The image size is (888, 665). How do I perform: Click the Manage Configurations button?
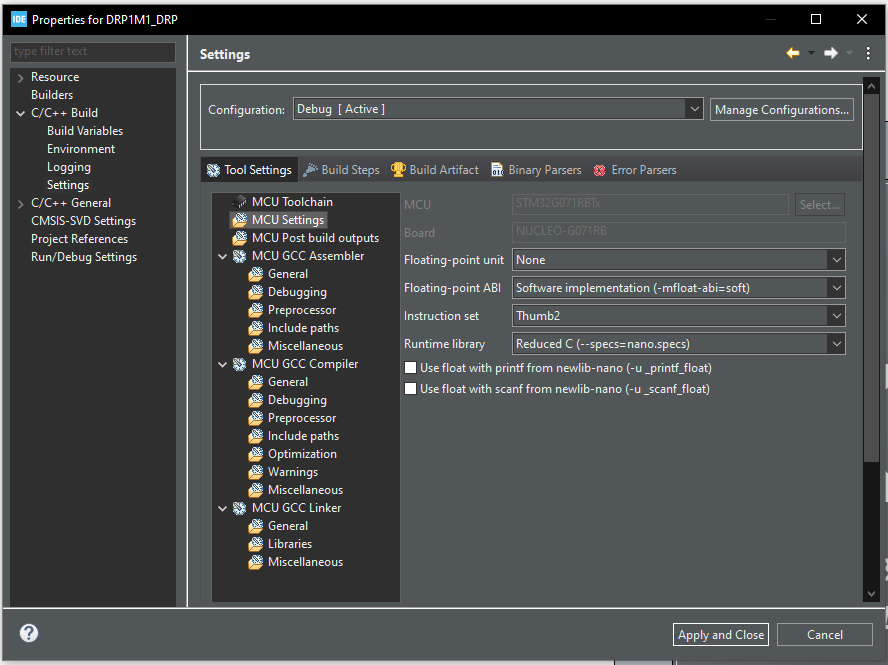point(782,110)
